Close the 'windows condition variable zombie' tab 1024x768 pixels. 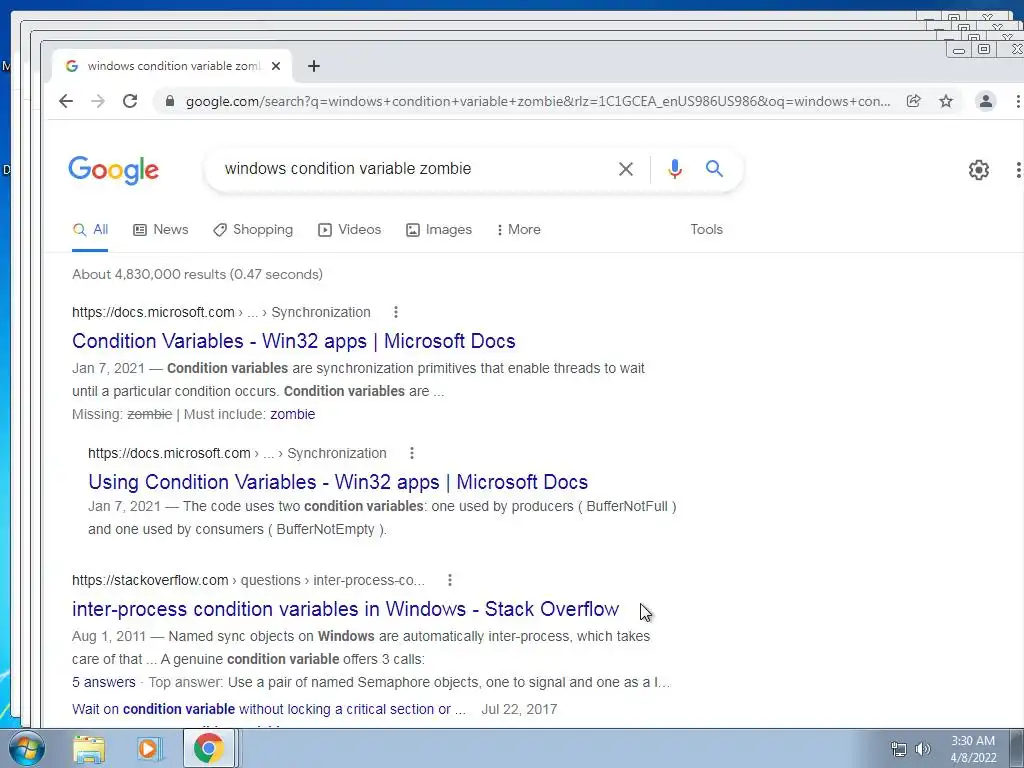coord(276,66)
